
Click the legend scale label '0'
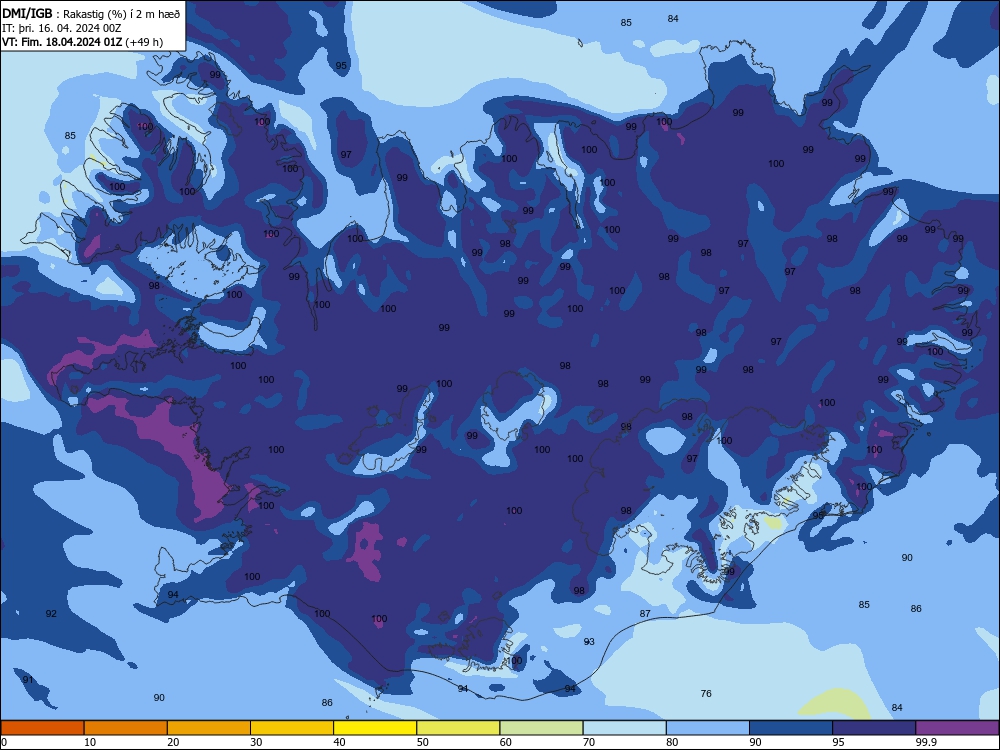4,742
